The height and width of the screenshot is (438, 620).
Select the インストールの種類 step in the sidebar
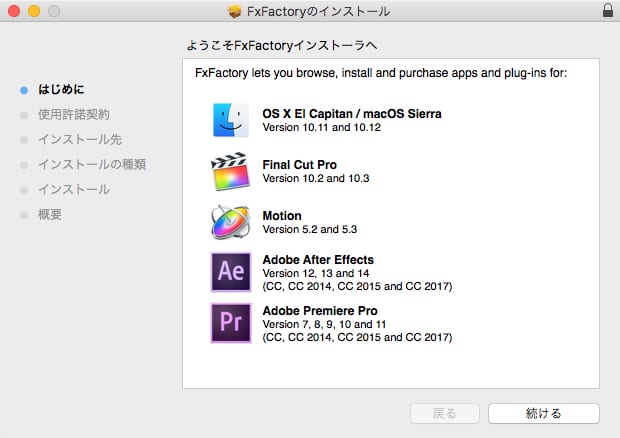coord(92,164)
